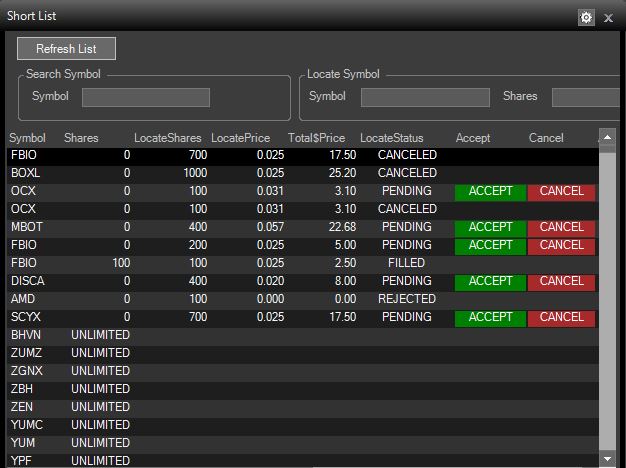Accept the pending OCX locate
Screen dimensions: 626x468
[x=490, y=191]
